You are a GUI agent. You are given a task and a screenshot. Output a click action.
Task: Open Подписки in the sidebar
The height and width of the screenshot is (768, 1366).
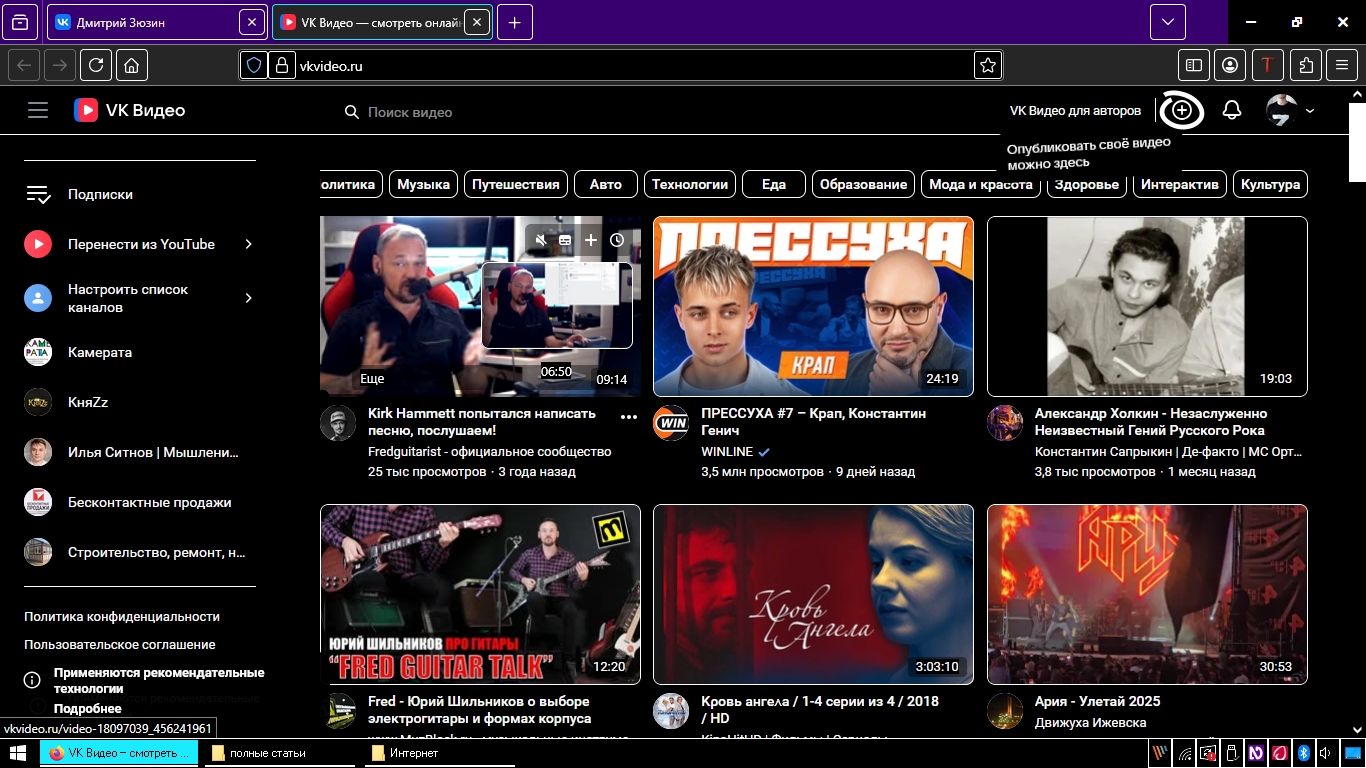[x=140, y=194]
